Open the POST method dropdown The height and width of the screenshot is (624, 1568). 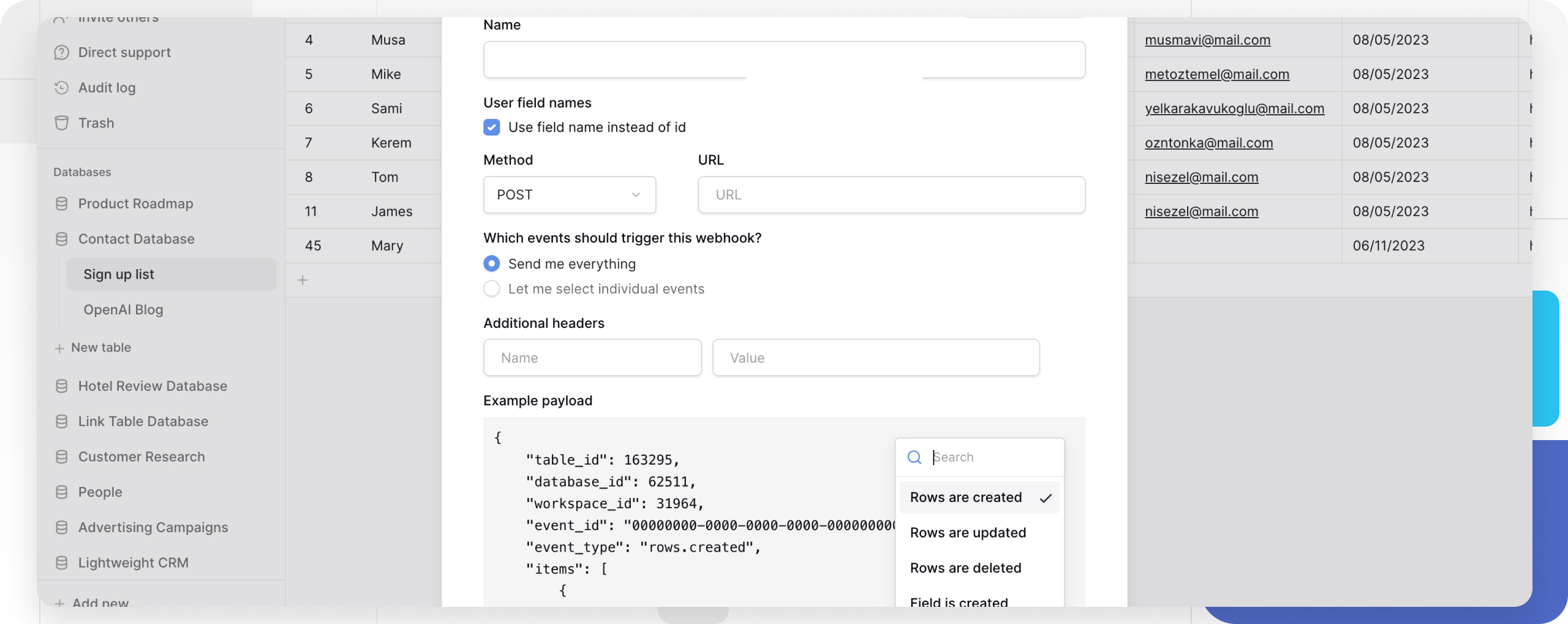pos(569,195)
